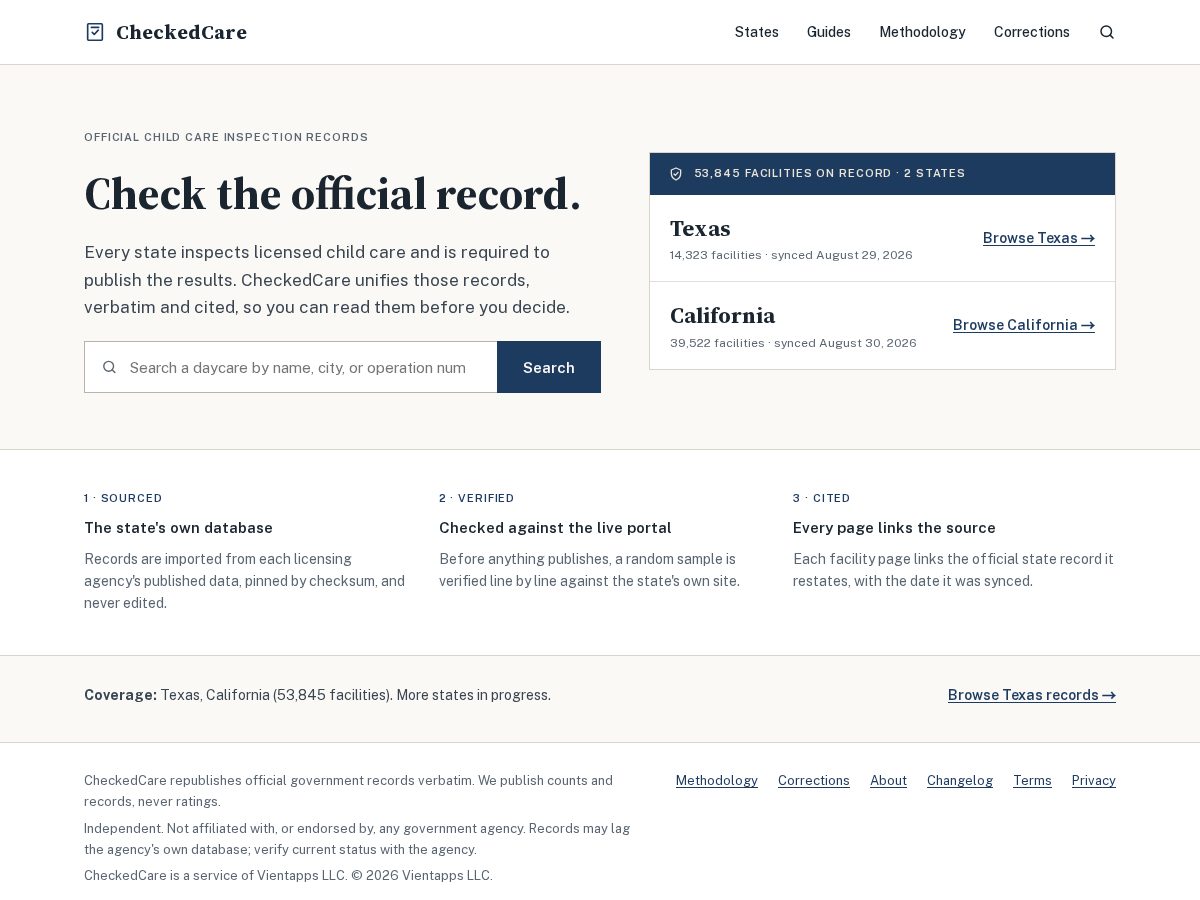Click "Every page links the source" heading
The image size is (1200, 900).
pyautogui.click(x=894, y=528)
